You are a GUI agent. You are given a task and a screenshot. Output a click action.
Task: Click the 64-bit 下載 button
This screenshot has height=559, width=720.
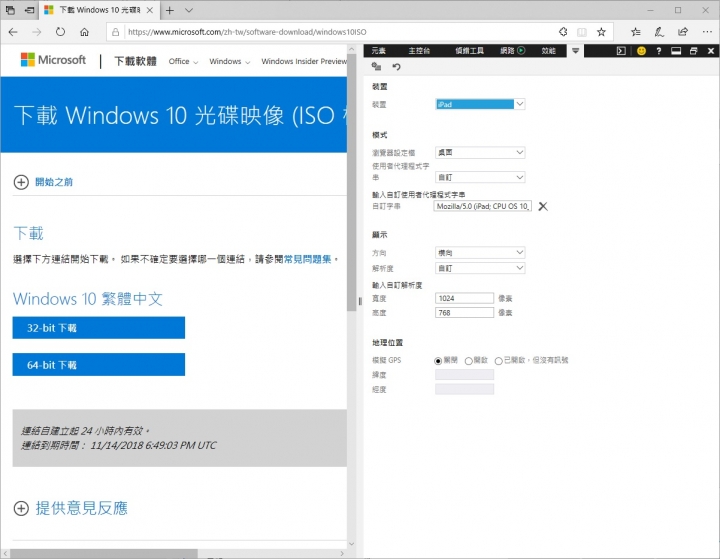[99, 365]
